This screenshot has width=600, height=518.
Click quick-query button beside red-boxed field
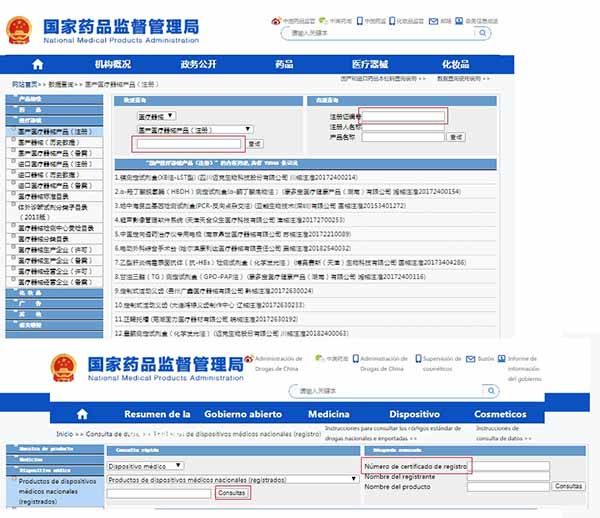pos(255,144)
